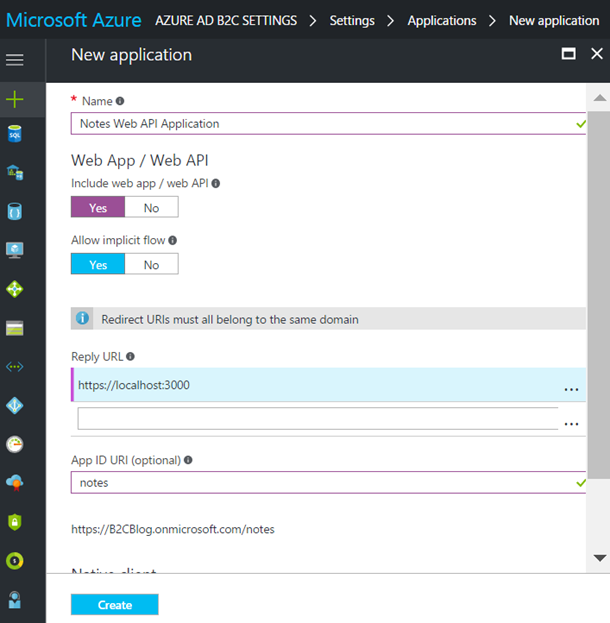Viewport: 610px width, 623px height.
Task: Open Help and support person icon
Action: [x=15, y=600]
